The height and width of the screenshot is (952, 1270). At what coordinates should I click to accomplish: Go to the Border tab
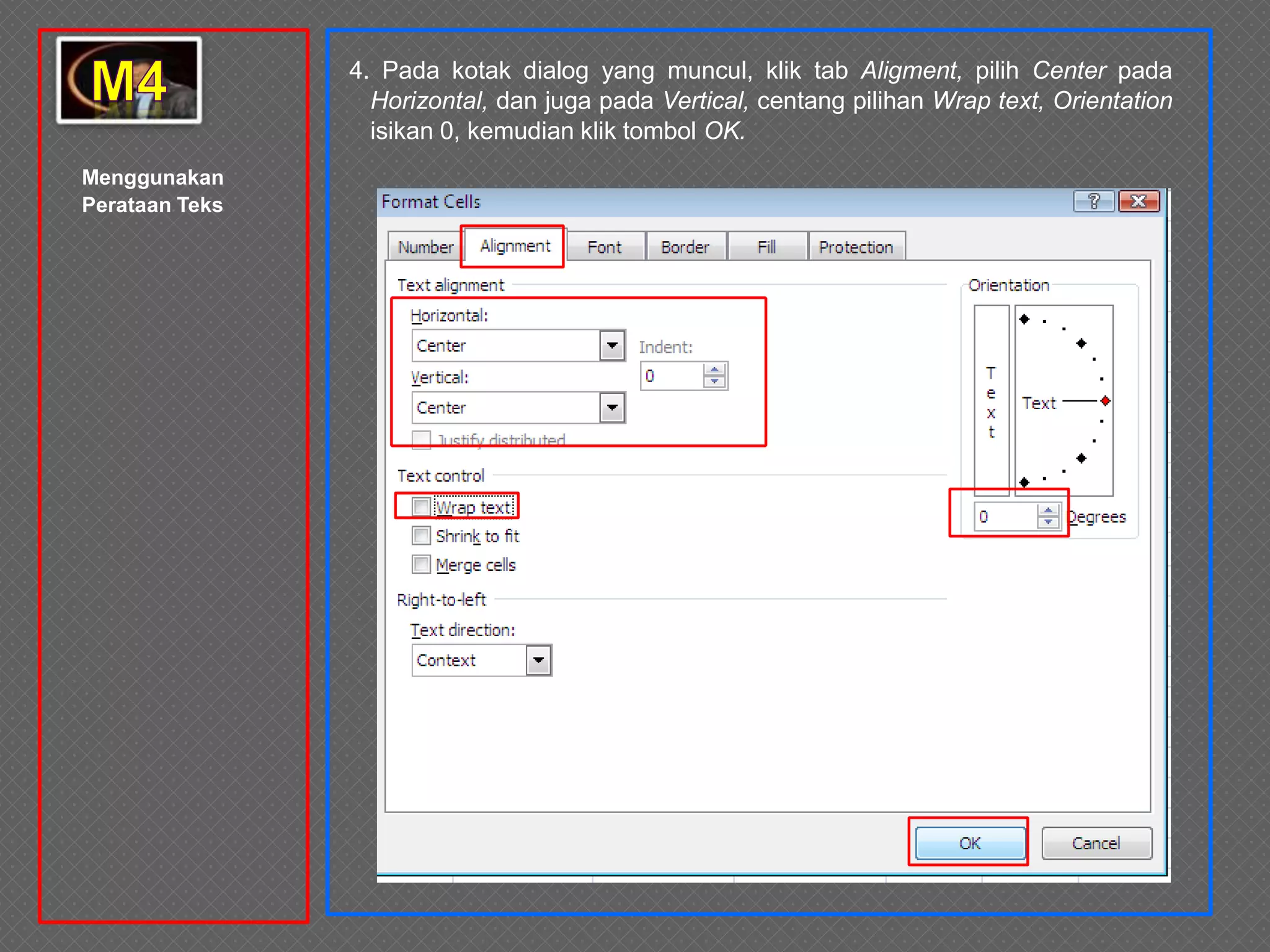685,247
